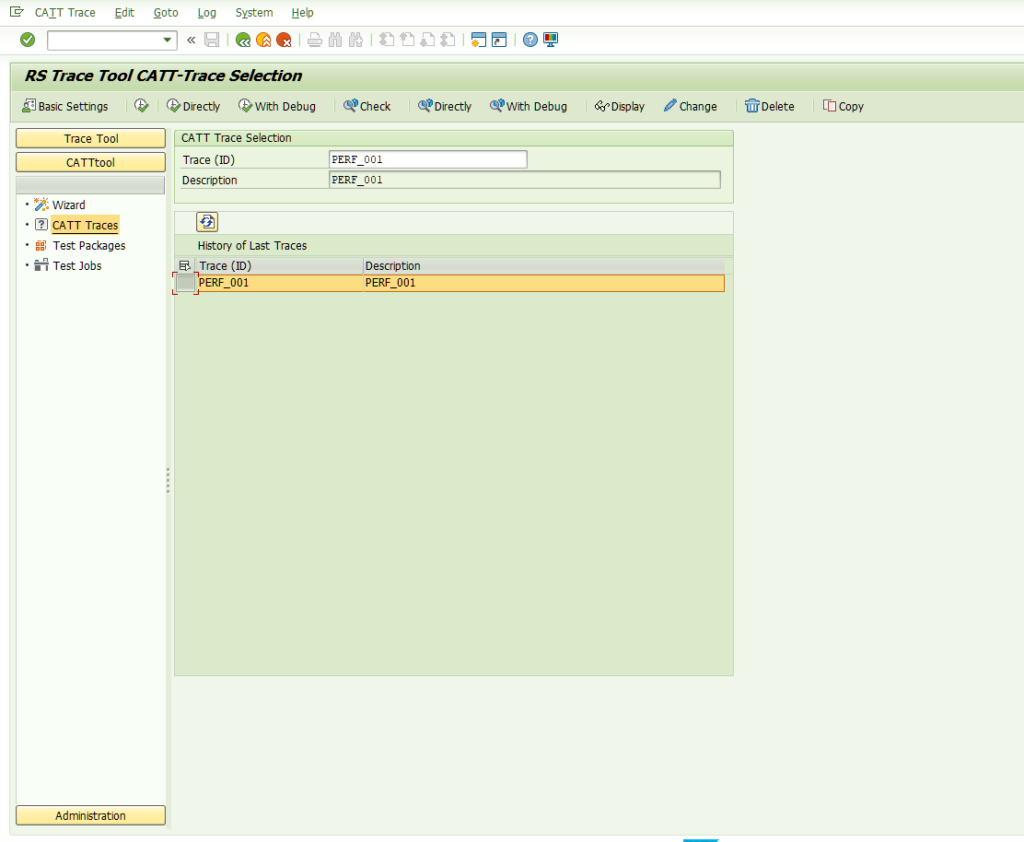Open the command field dropdown arrow
1024x842 pixels.
coord(167,40)
